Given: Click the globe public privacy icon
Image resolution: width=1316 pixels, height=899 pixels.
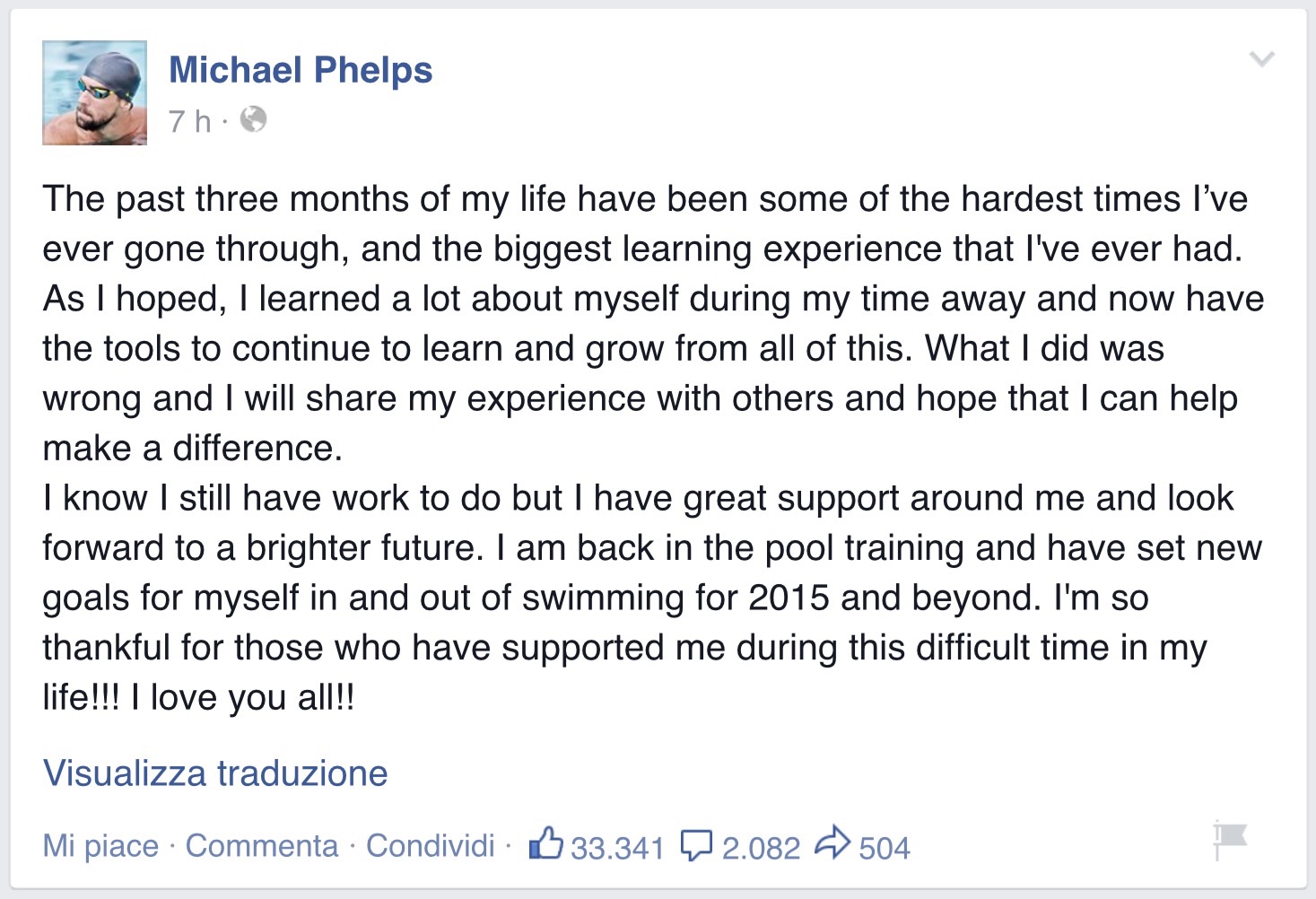Looking at the screenshot, I should click(254, 119).
